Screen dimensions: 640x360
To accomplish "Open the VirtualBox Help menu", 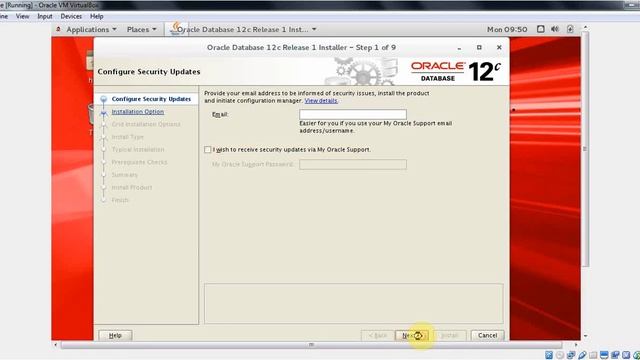I will [96, 16].
